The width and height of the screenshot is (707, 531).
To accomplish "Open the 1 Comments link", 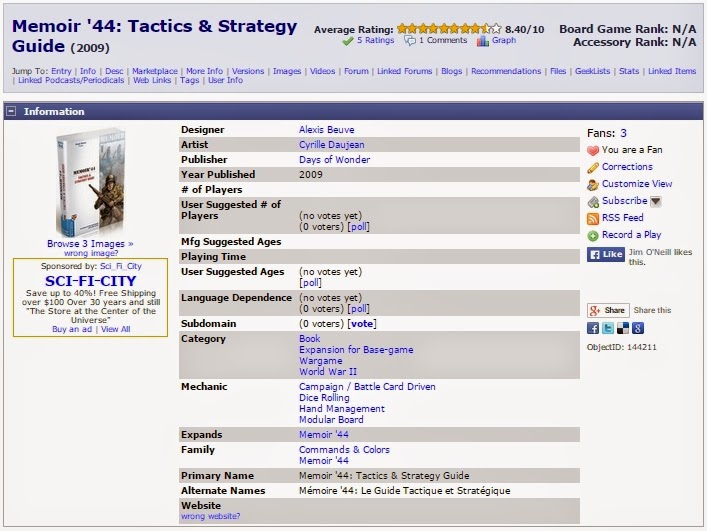I will pyautogui.click(x=443, y=41).
